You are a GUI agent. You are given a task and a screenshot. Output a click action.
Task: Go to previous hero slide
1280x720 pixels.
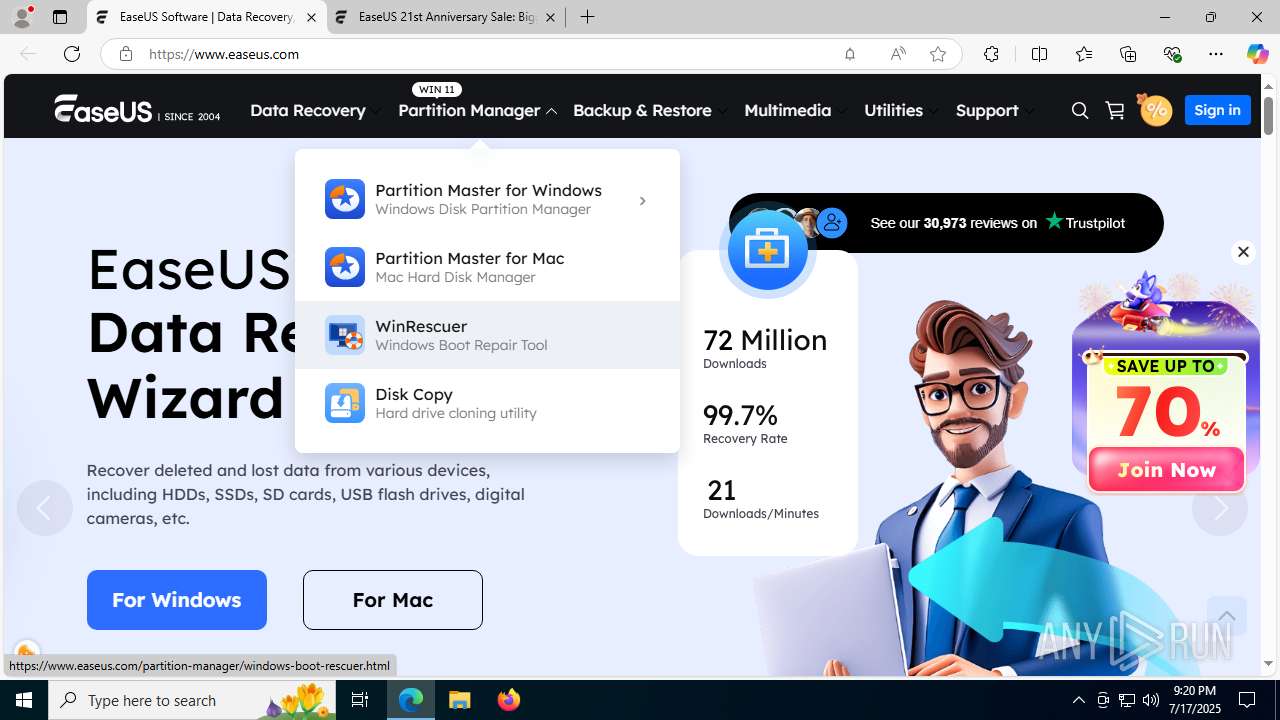(x=44, y=508)
